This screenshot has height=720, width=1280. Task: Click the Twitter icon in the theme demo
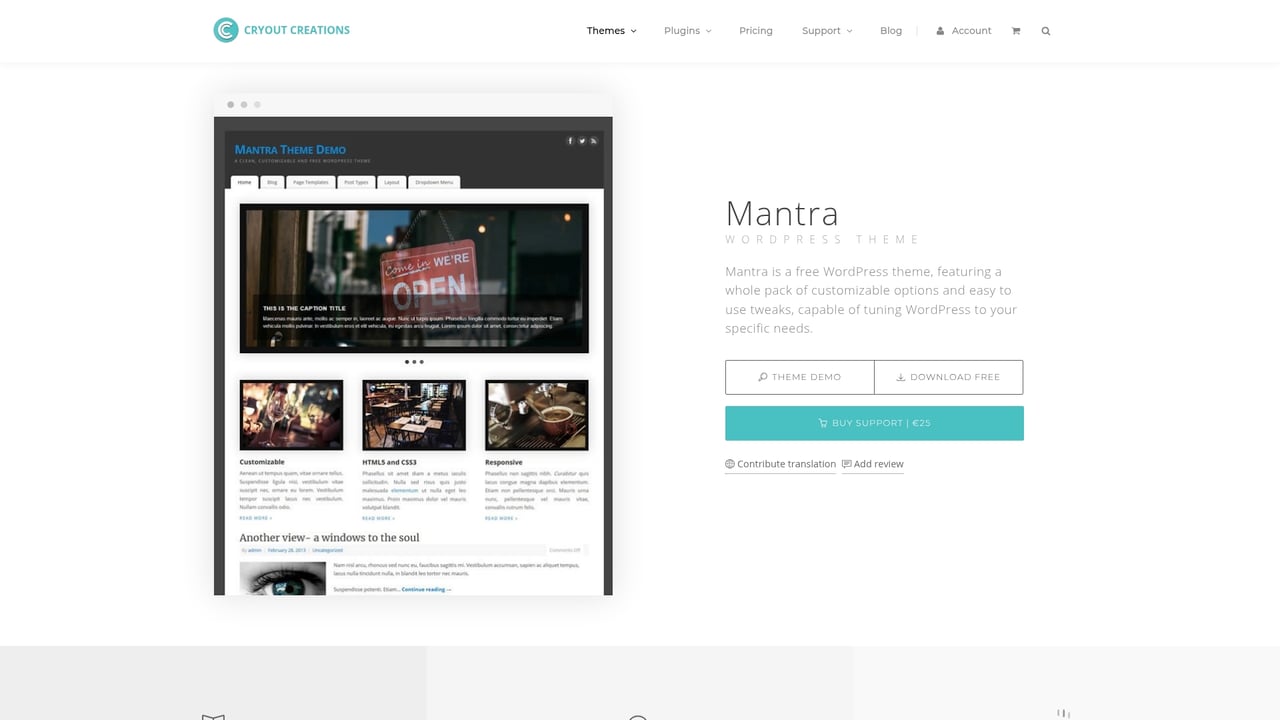click(x=582, y=141)
